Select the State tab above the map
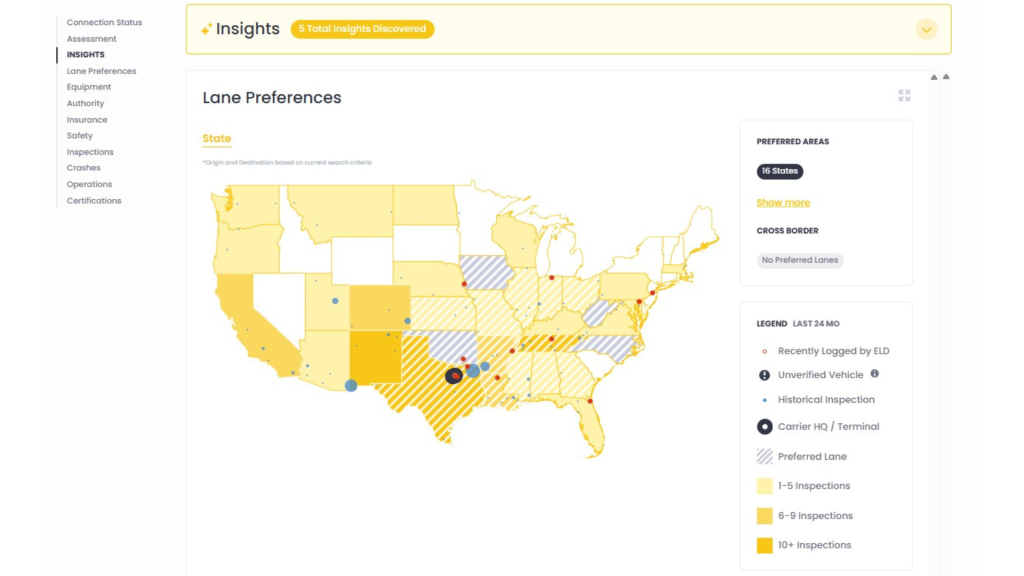Image resolution: width=1024 pixels, height=576 pixels. click(216, 139)
